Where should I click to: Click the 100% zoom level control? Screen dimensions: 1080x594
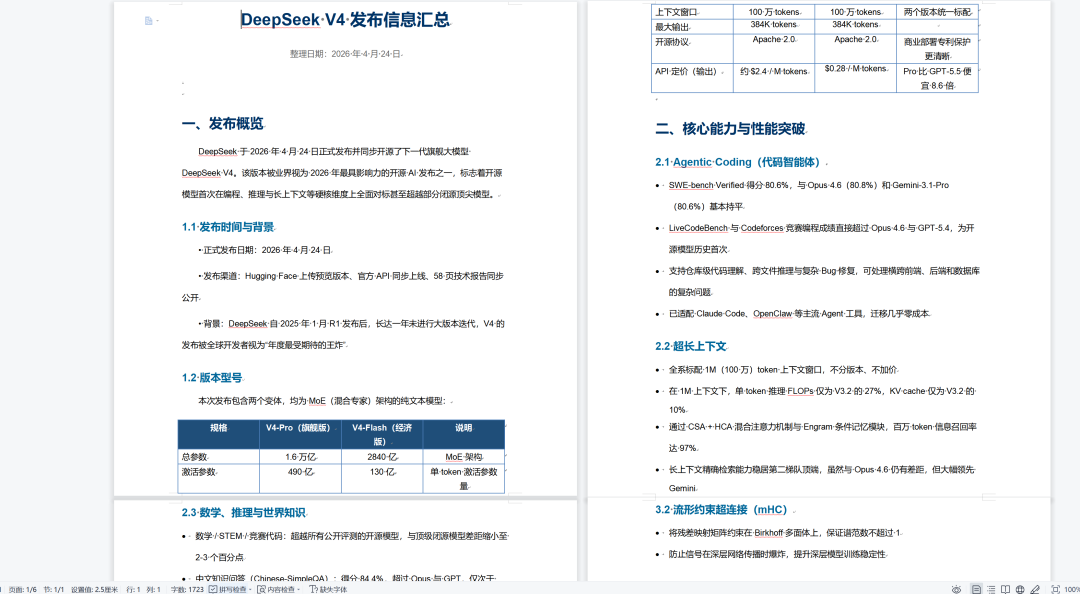[1073, 587]
